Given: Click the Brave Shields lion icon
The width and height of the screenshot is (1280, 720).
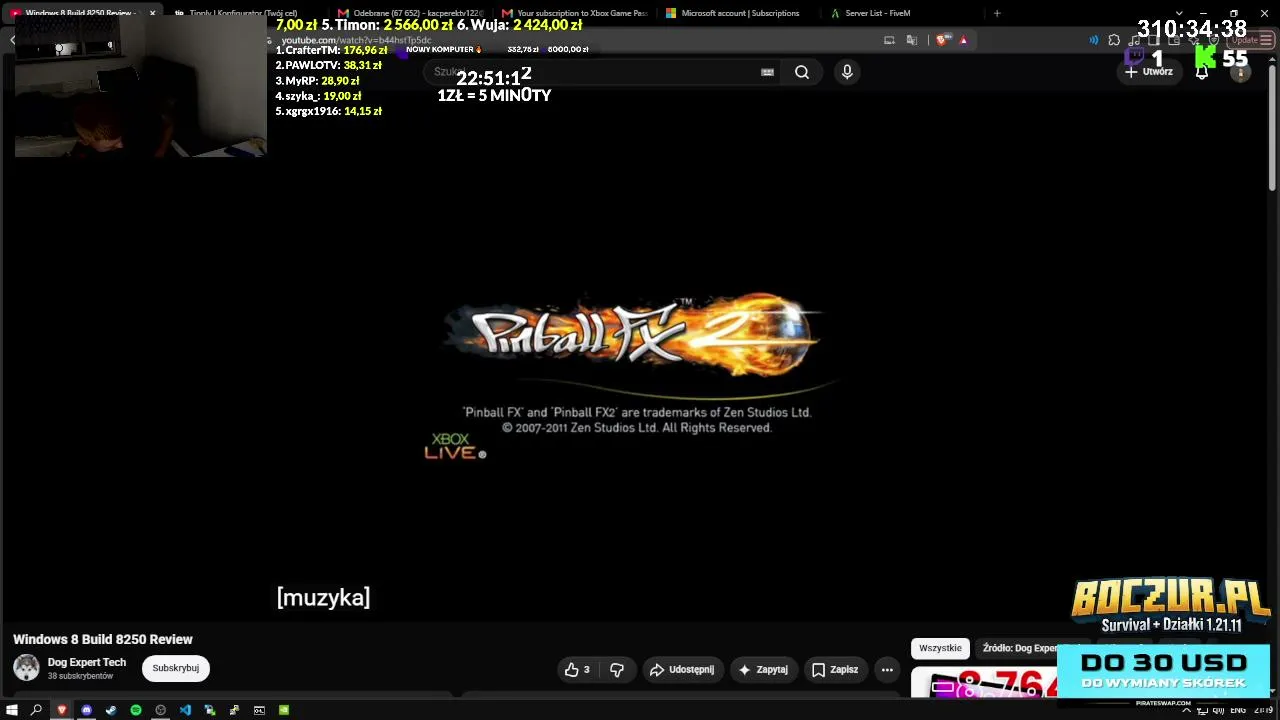Looking at the screenshot, I should 943,40.
